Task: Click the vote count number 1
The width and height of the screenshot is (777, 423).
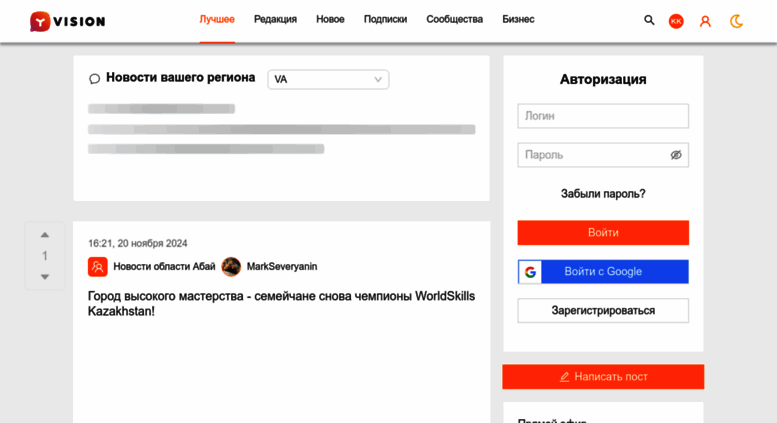Action: coord(45,256)
